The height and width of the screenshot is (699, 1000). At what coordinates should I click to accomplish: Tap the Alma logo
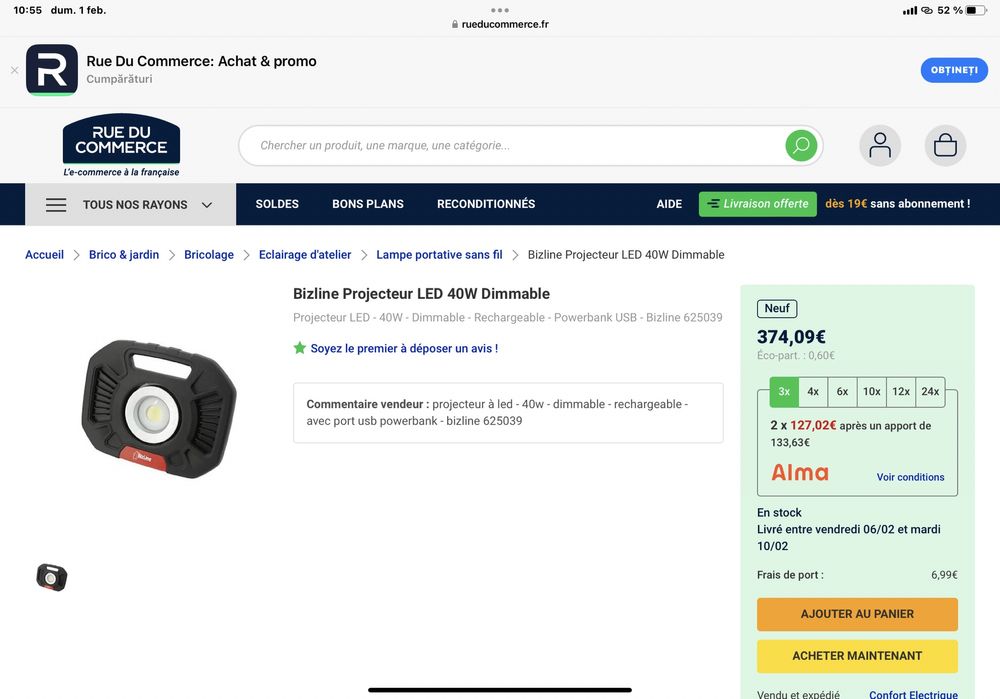800,473
